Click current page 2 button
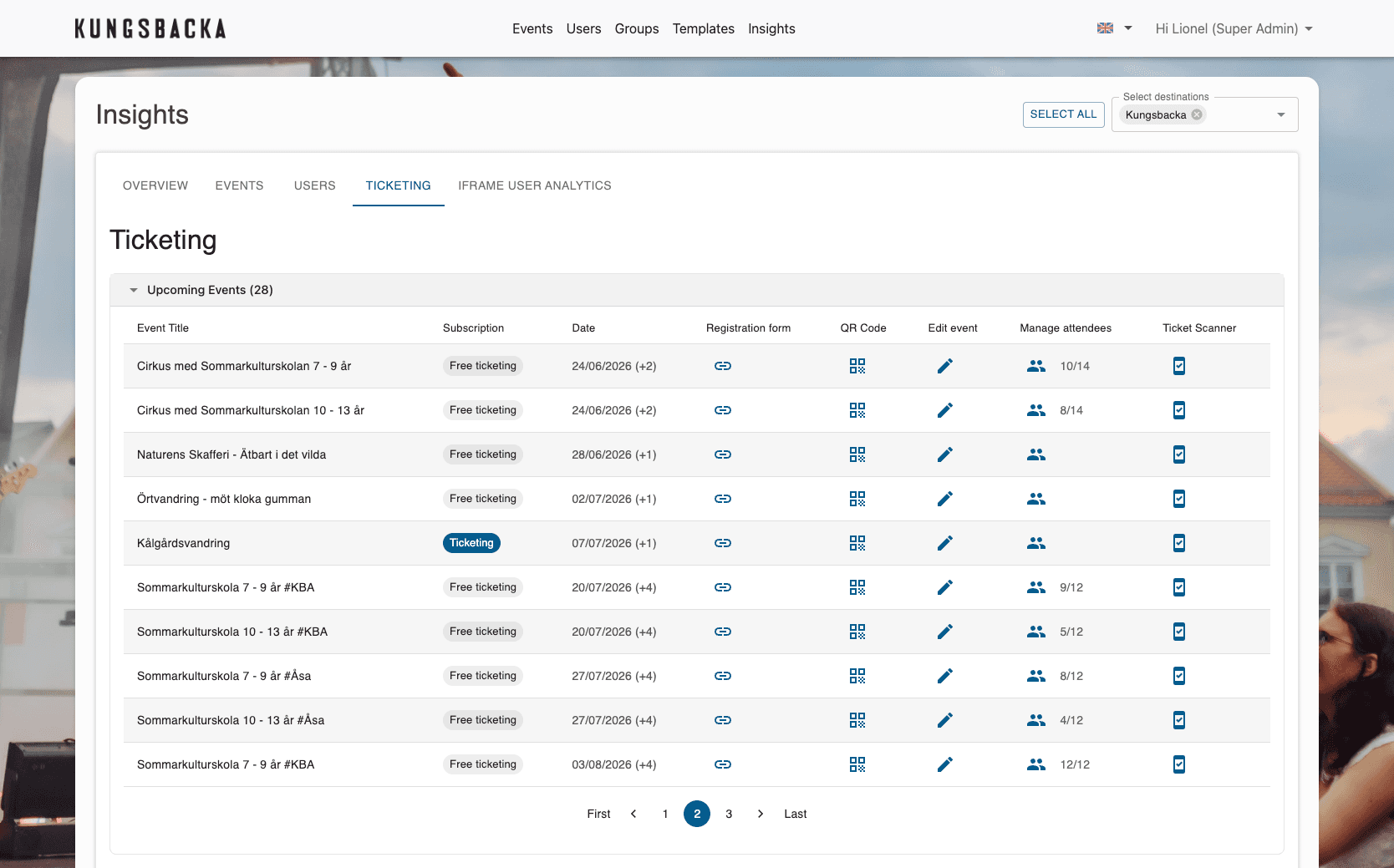This screenshot has height=868, width=1394. tap(697, 814)
